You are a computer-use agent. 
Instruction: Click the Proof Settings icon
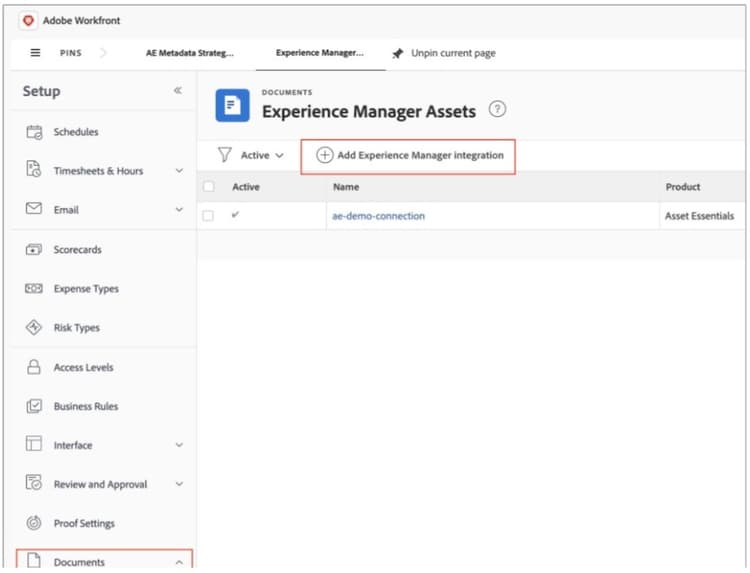[34, 523]
